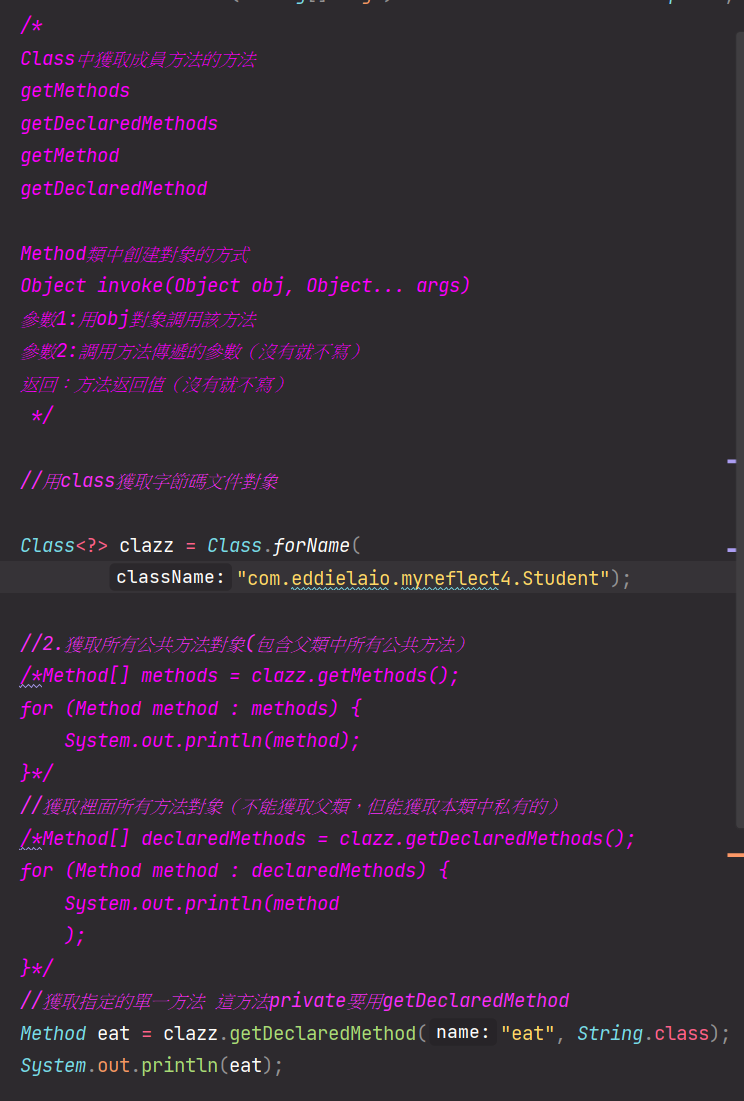
Task: Click the name: parameter hint
Action: coord(463,1032)
